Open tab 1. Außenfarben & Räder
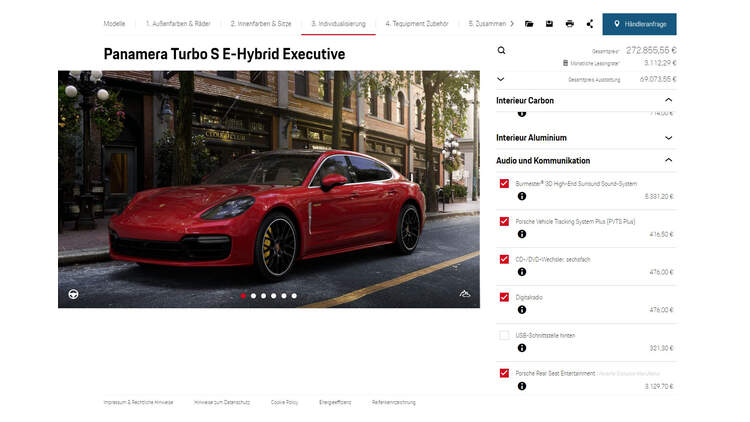750x422 pixels. click(x=178, y=23)
